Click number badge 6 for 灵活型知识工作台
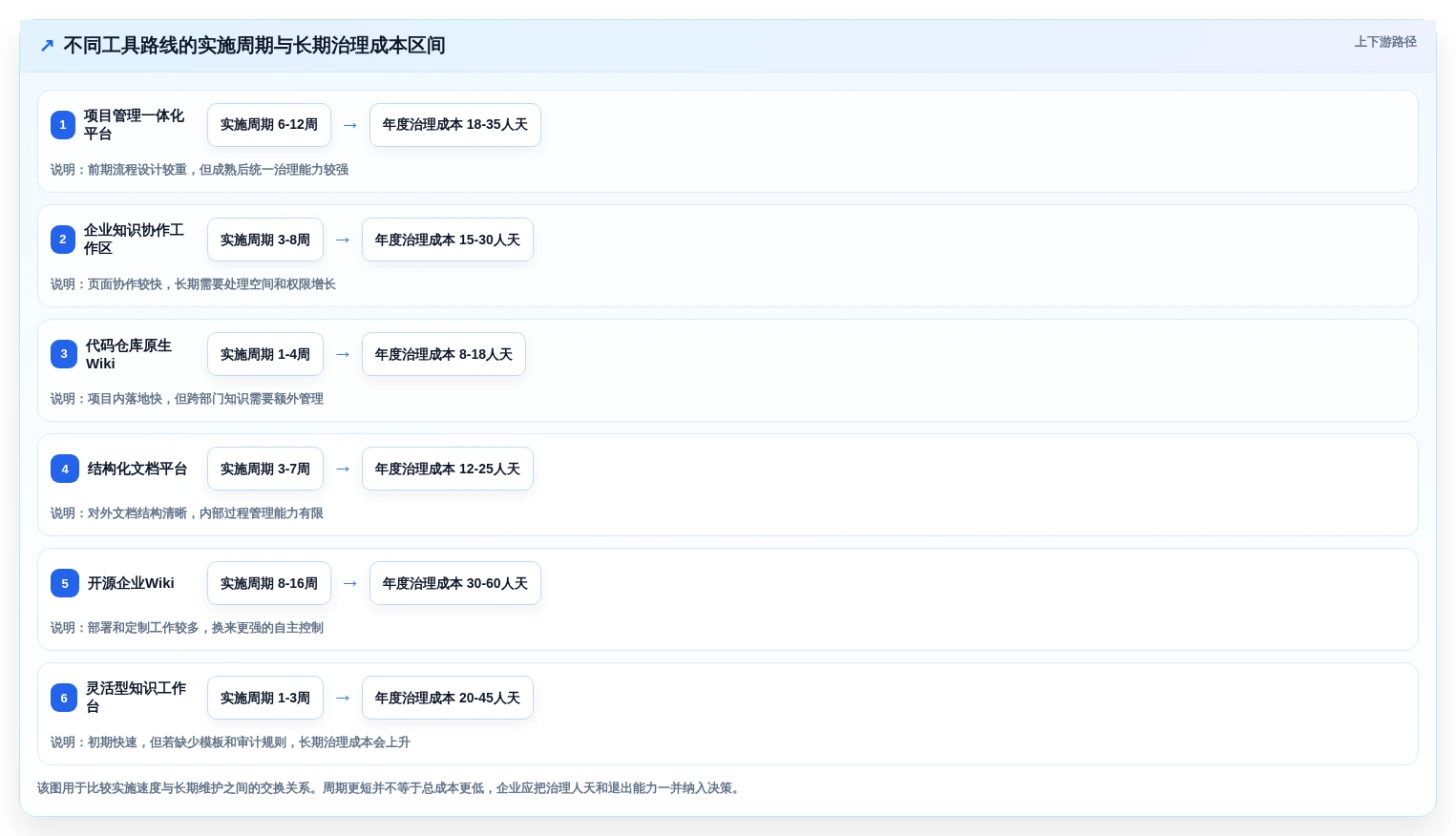 [x=64, y=698]
